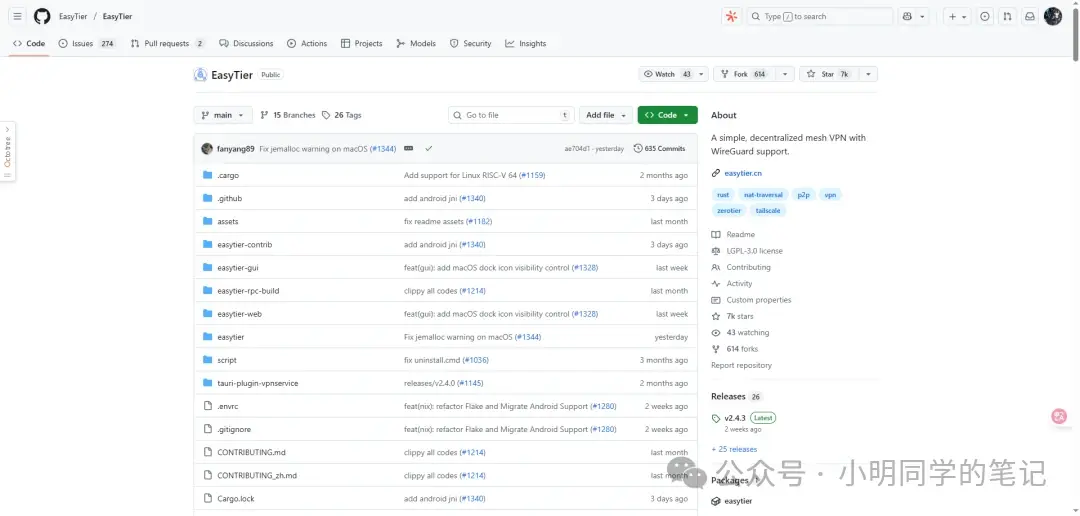Open the assets folder
1080x516 pixels.
[227, 221]
